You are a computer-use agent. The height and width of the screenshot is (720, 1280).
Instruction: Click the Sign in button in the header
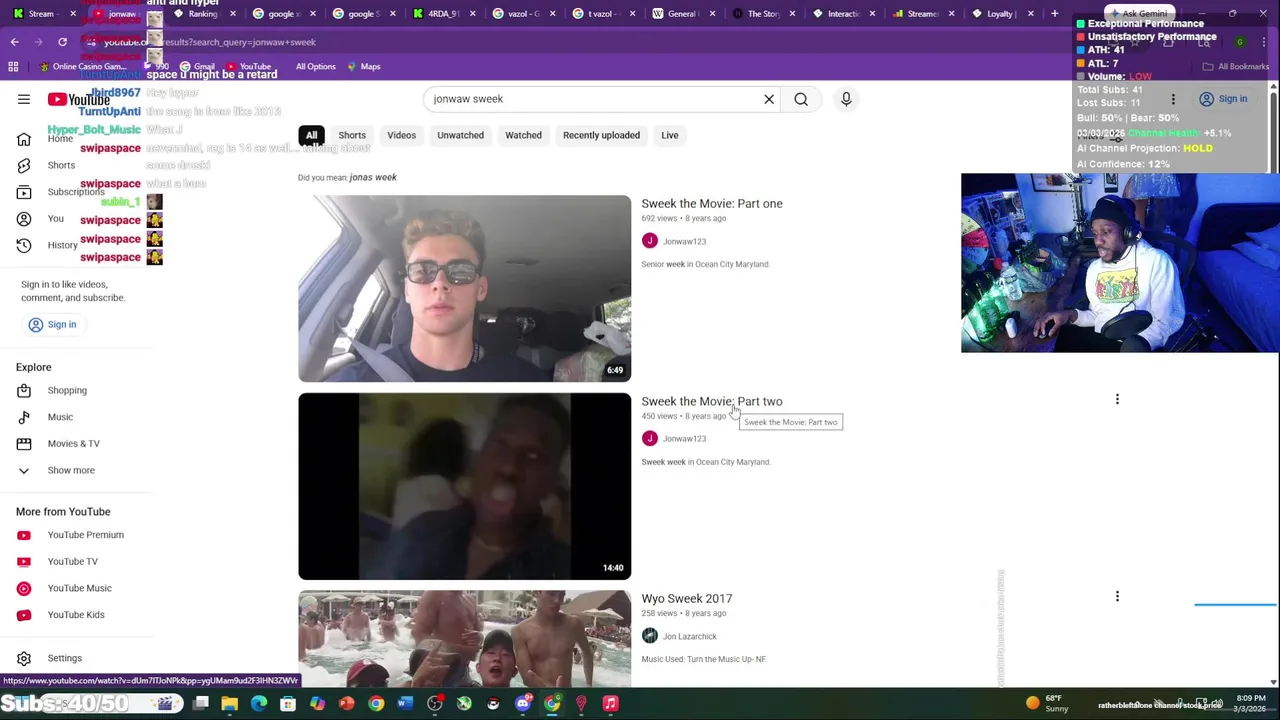point(1225,99)
